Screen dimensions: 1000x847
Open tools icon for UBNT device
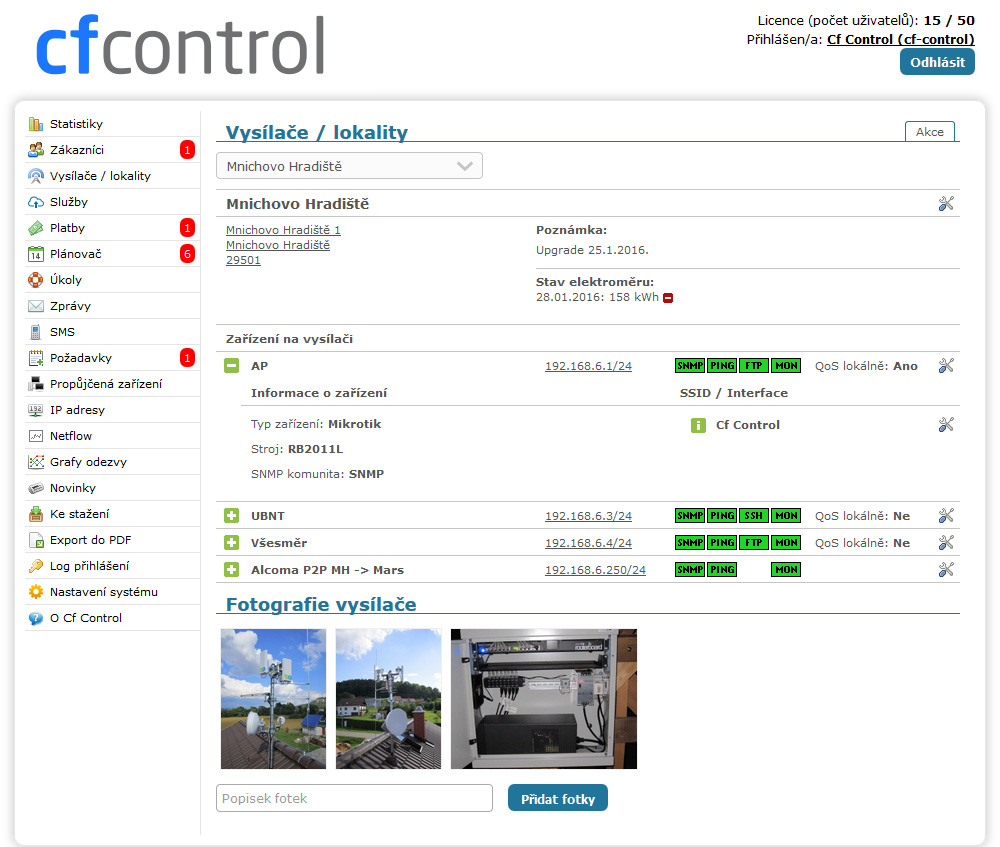click(946, 515)
